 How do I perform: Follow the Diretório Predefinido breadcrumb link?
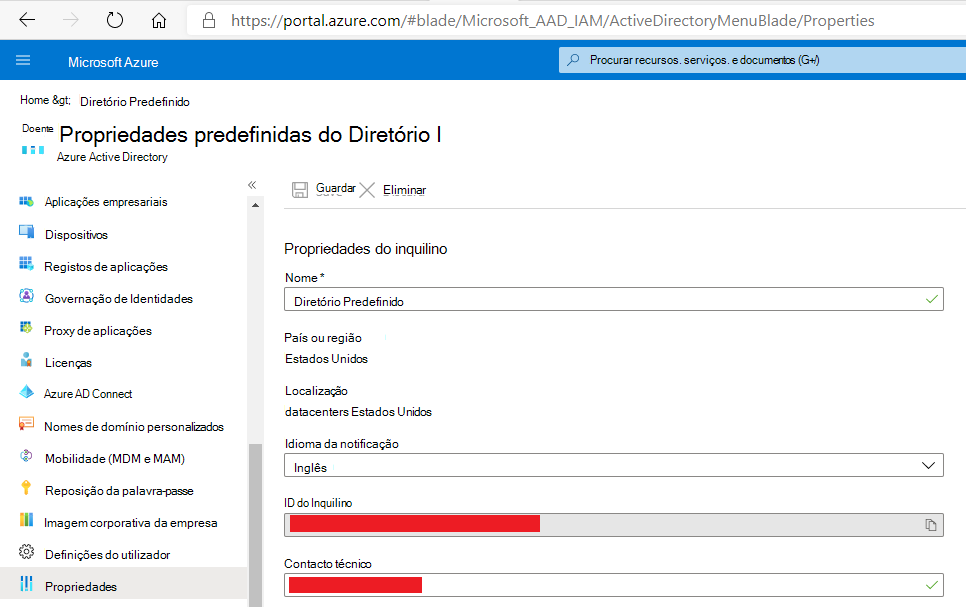135,102
